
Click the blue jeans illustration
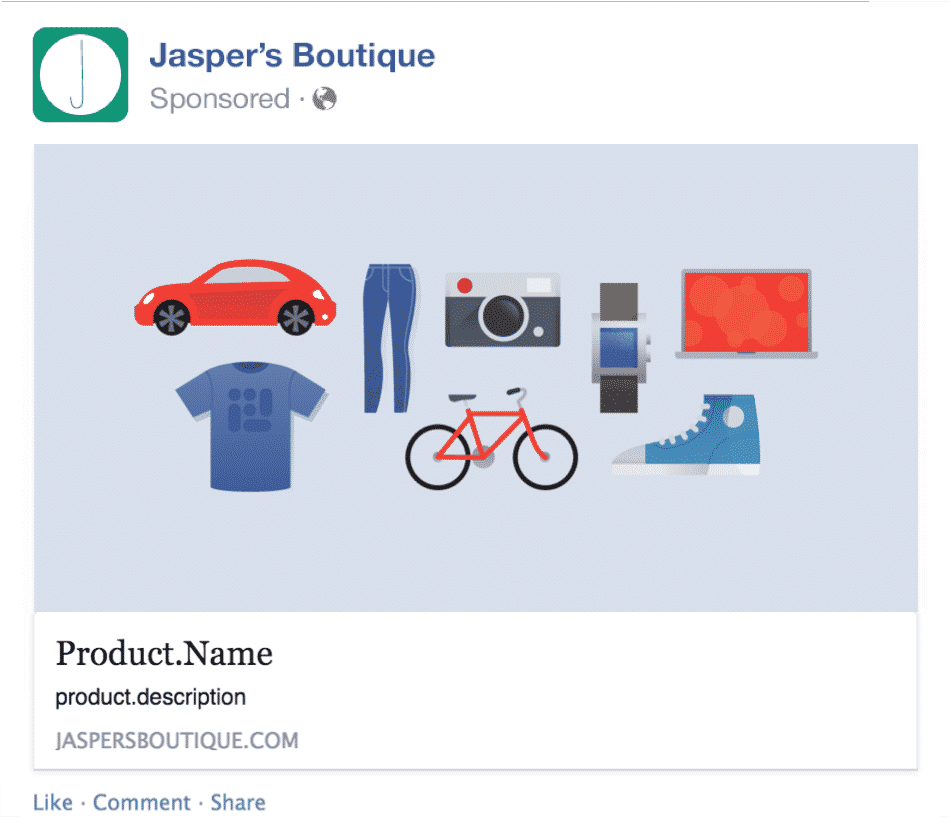coord(389,338)
